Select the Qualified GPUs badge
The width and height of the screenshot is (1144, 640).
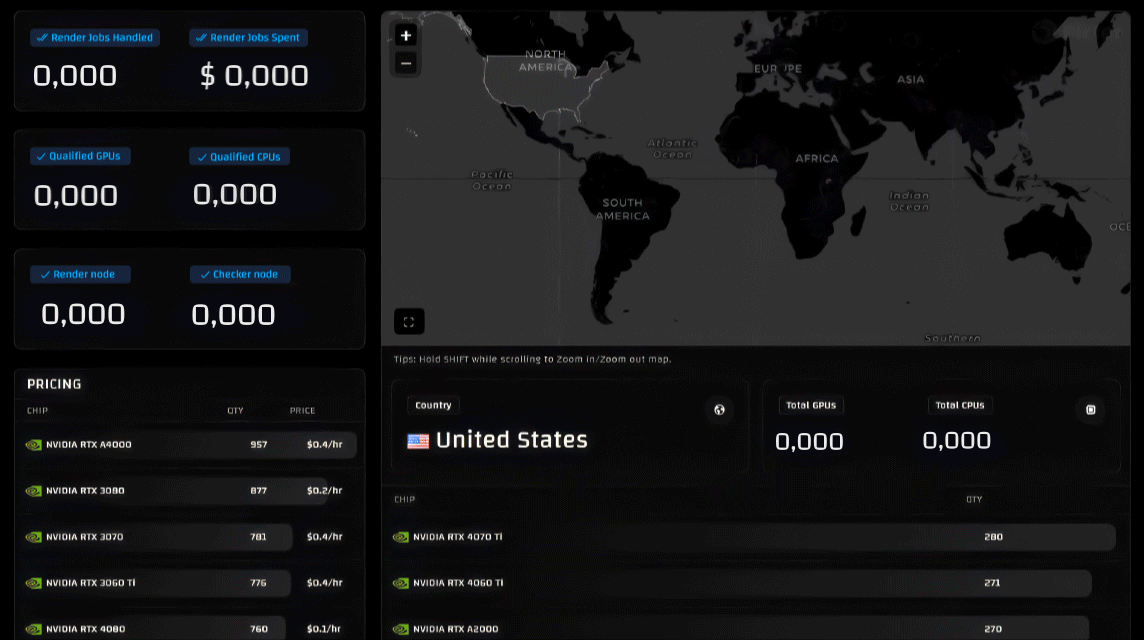point(80,156)
